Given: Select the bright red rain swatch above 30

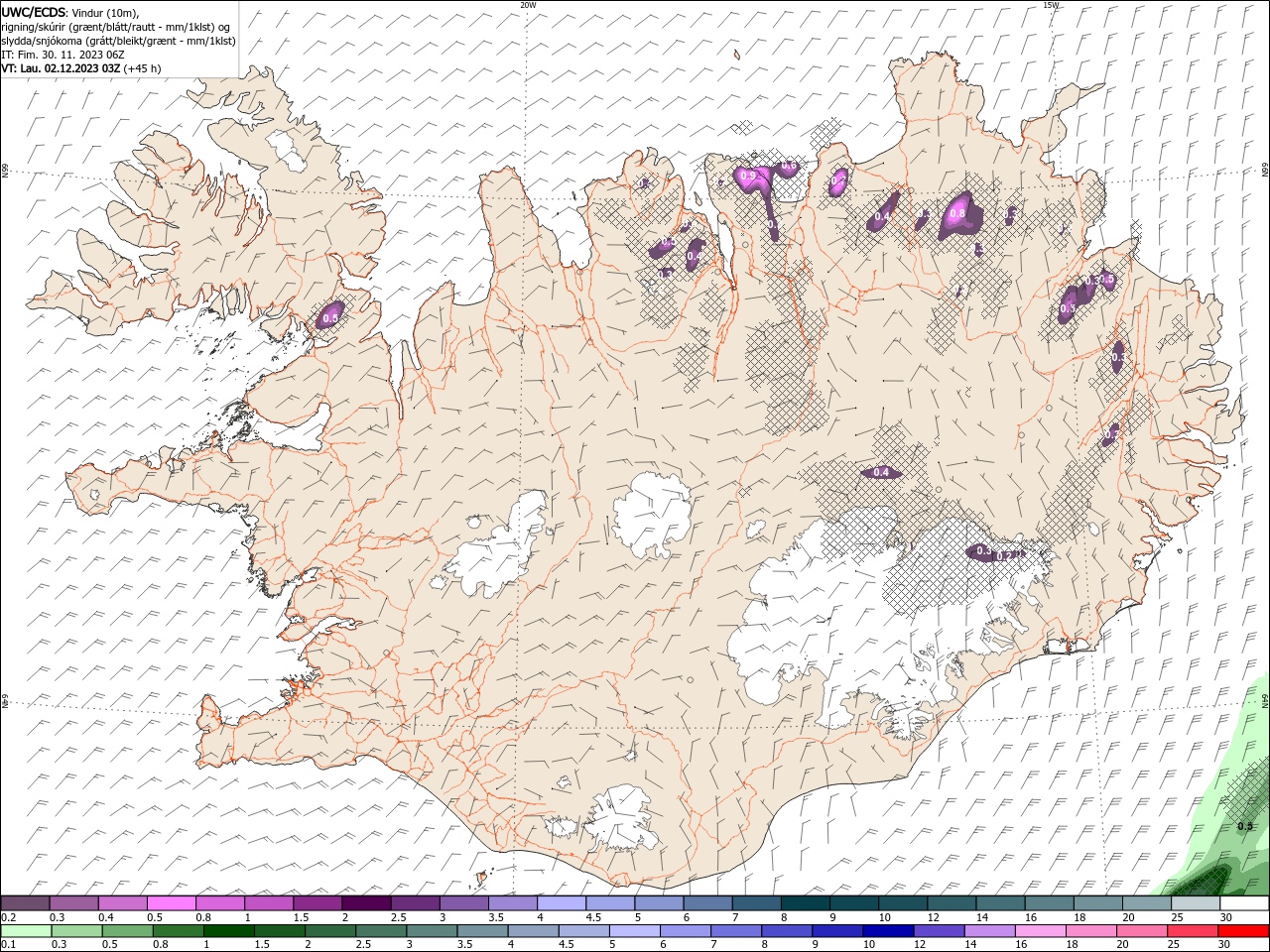Looking at the screenshot, I should pyautogui.click(x=1242, y=930).
